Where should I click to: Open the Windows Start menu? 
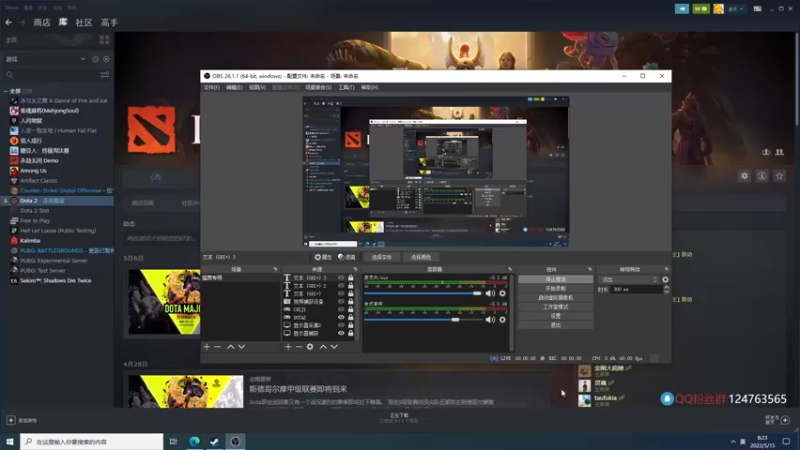point(10,441)
